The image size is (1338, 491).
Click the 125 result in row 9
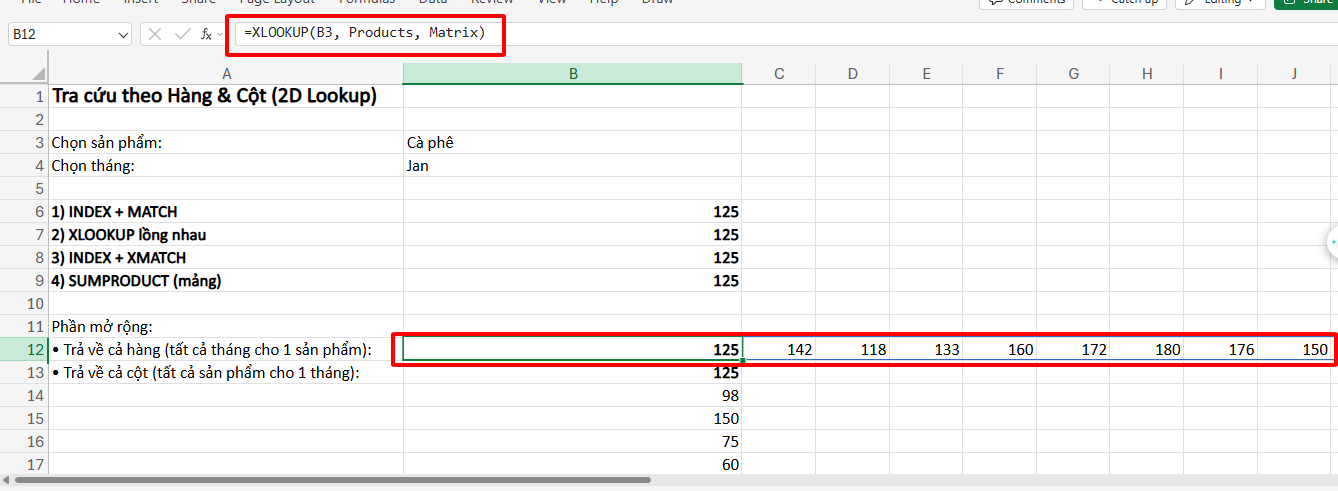573,281
